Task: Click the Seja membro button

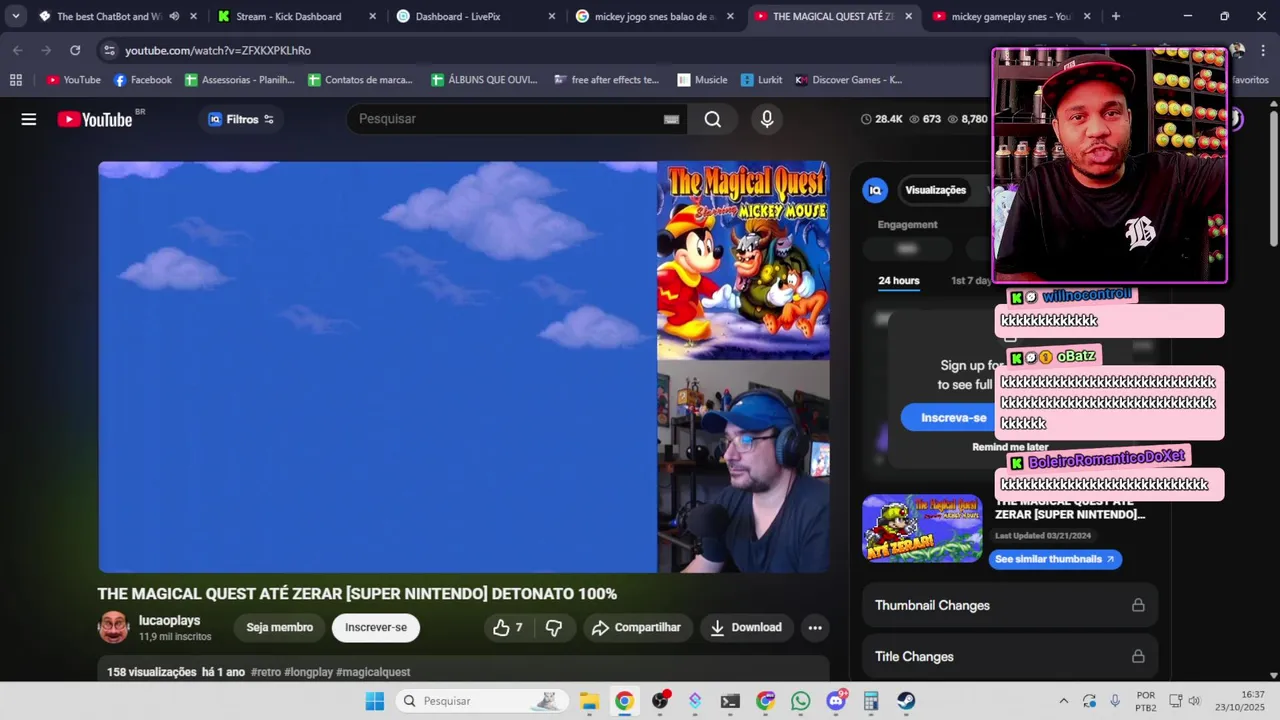Action: (280, 627)
